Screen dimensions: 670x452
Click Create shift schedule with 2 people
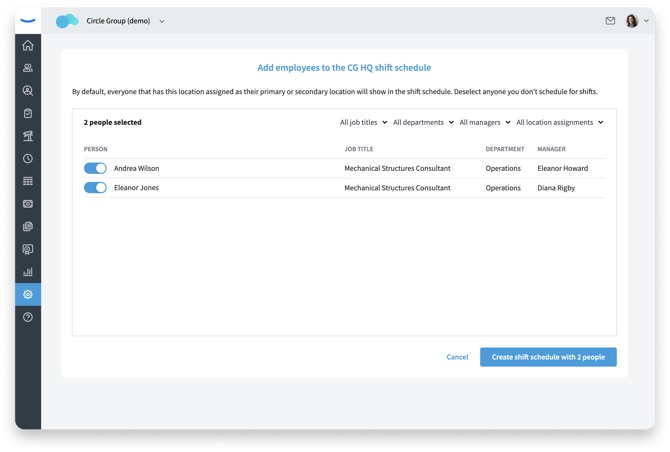548,357
